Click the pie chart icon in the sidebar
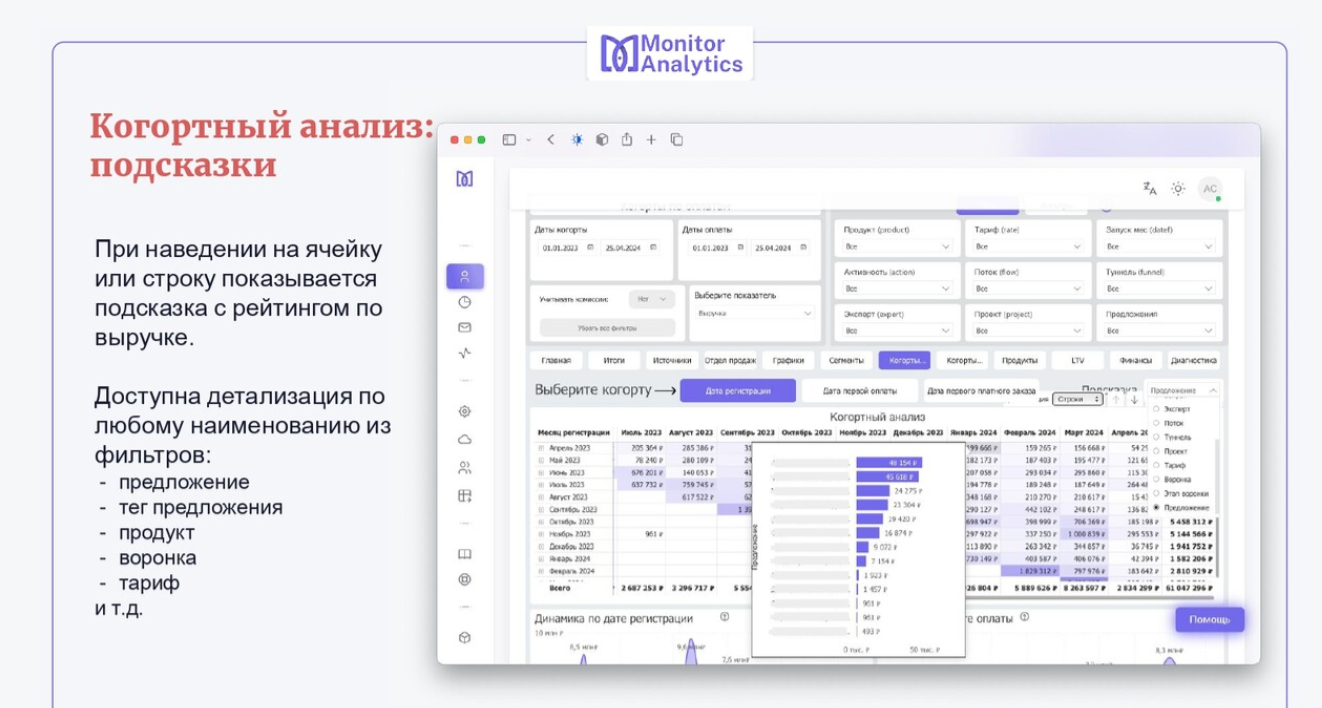The height and width of the screenshot is (708, 1322). (x=464, y=302)
